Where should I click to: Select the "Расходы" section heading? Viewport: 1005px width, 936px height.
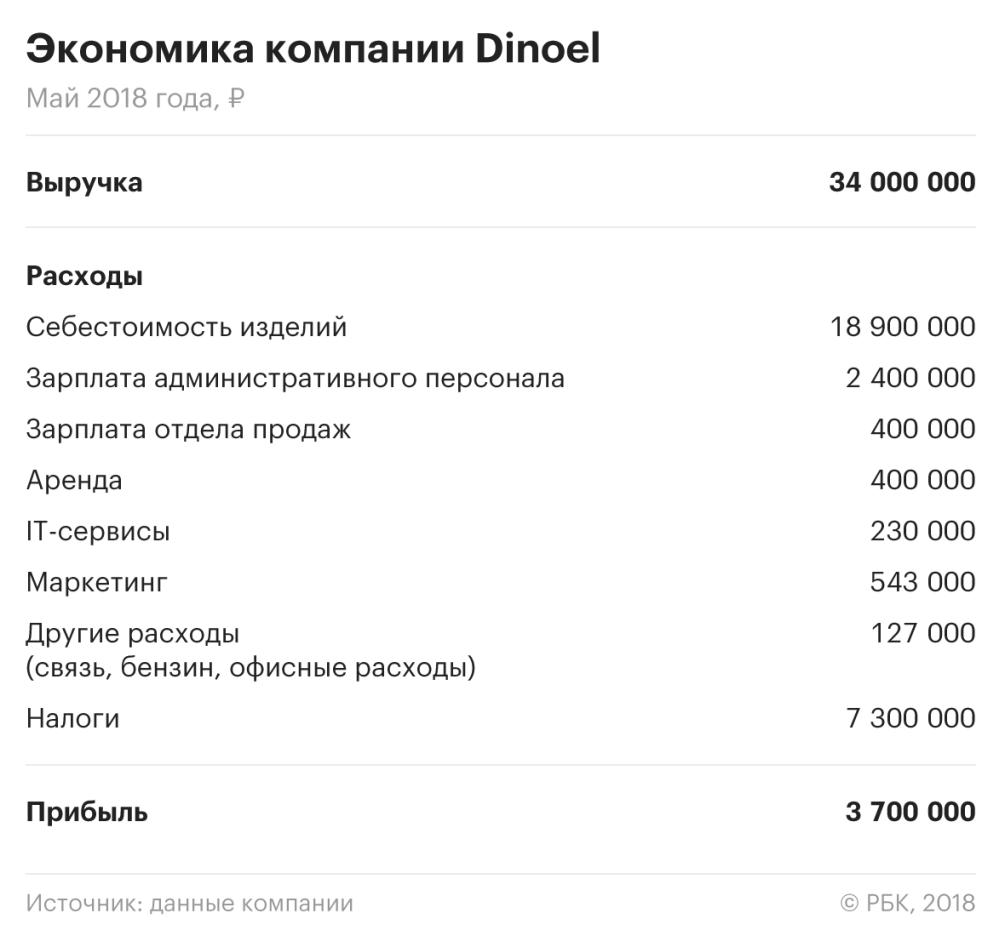pos(84,276)
